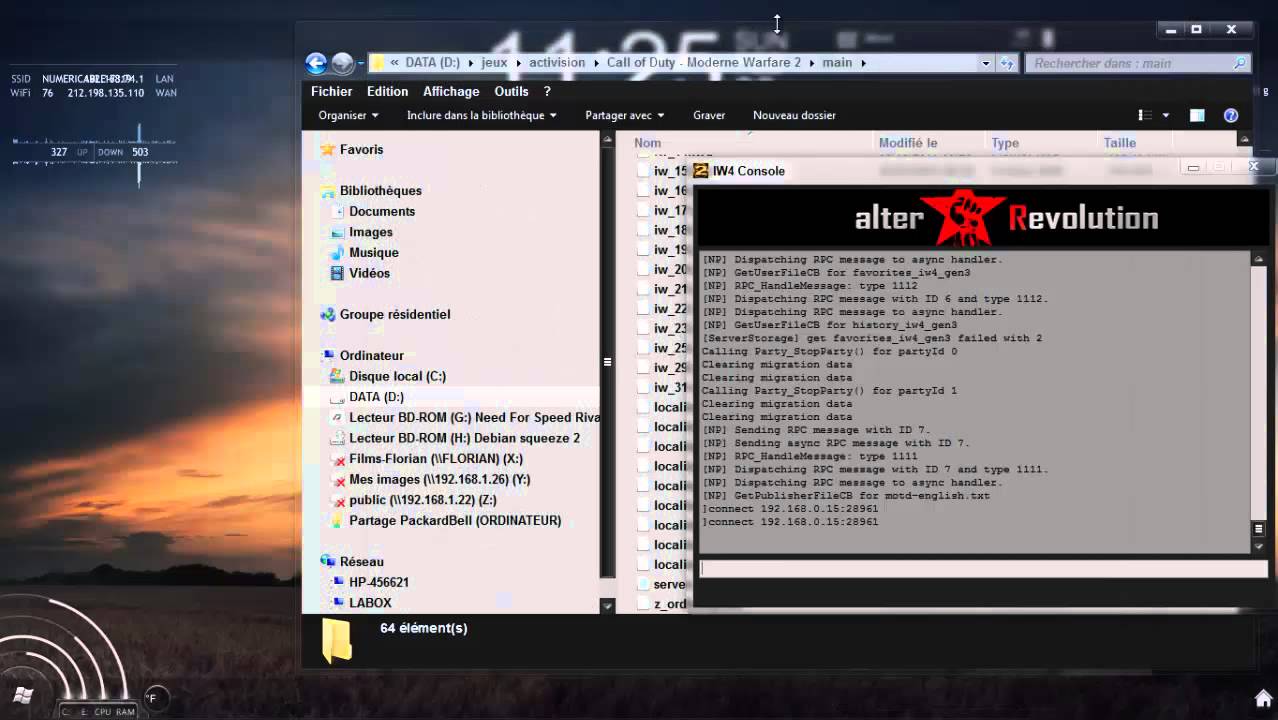Viewport: 1278px width, 720px height.
Task: Sort files by the Nom column
Action: pos(647,143)
